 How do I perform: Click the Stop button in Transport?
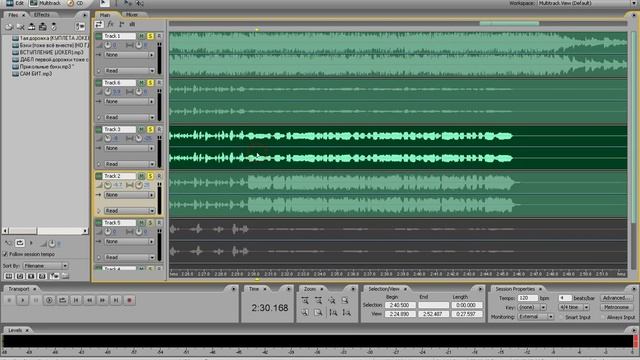click(9, 300)
